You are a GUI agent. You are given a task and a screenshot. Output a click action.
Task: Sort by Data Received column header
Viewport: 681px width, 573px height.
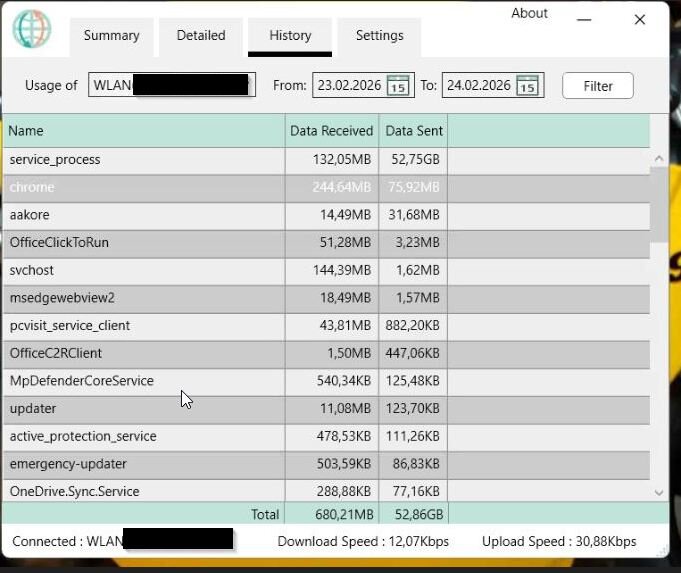tap(331, 131)
